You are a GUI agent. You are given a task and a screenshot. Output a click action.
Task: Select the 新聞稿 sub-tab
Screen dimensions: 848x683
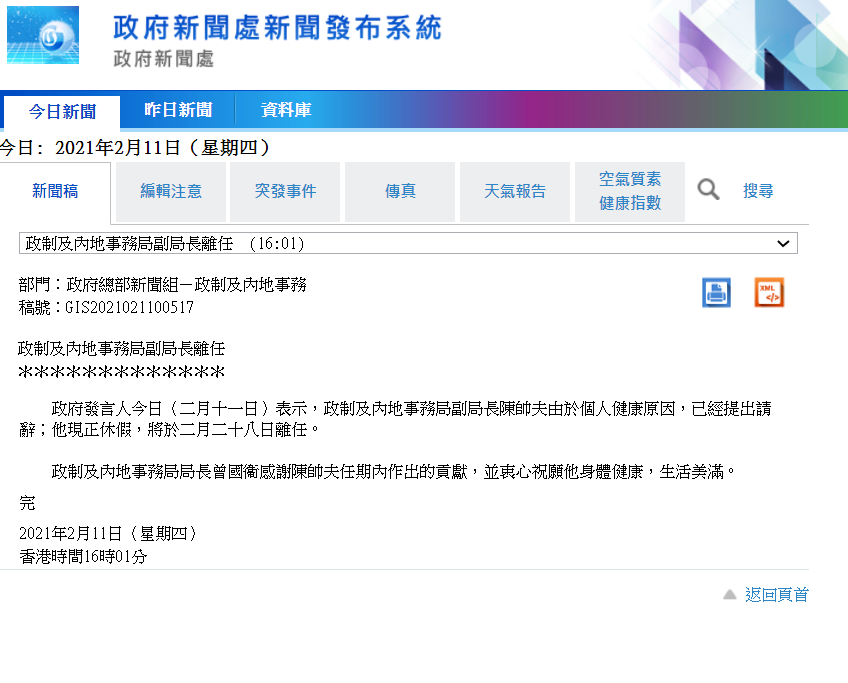coord(55,191)
